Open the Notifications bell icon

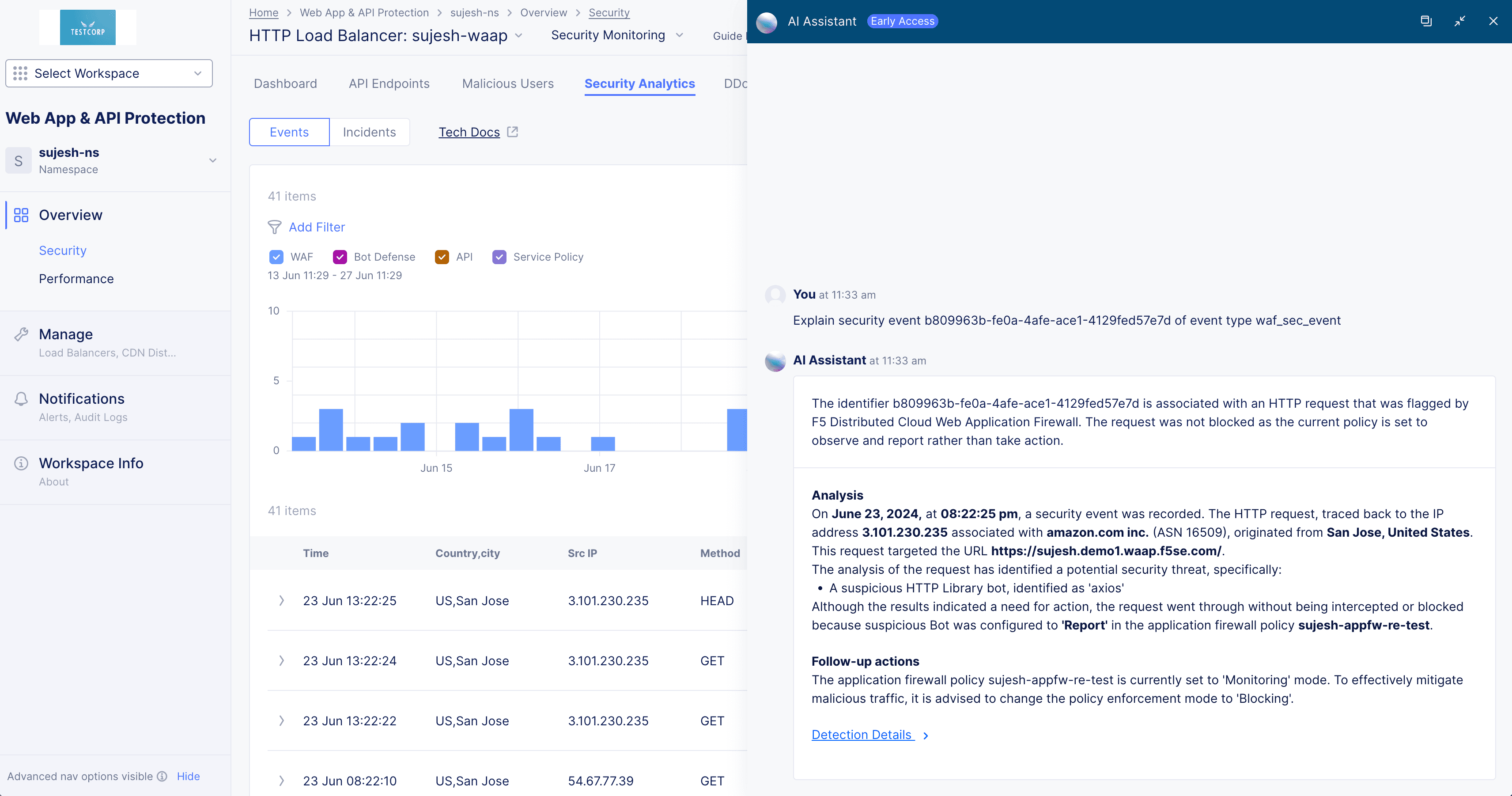tap(22, 398)
